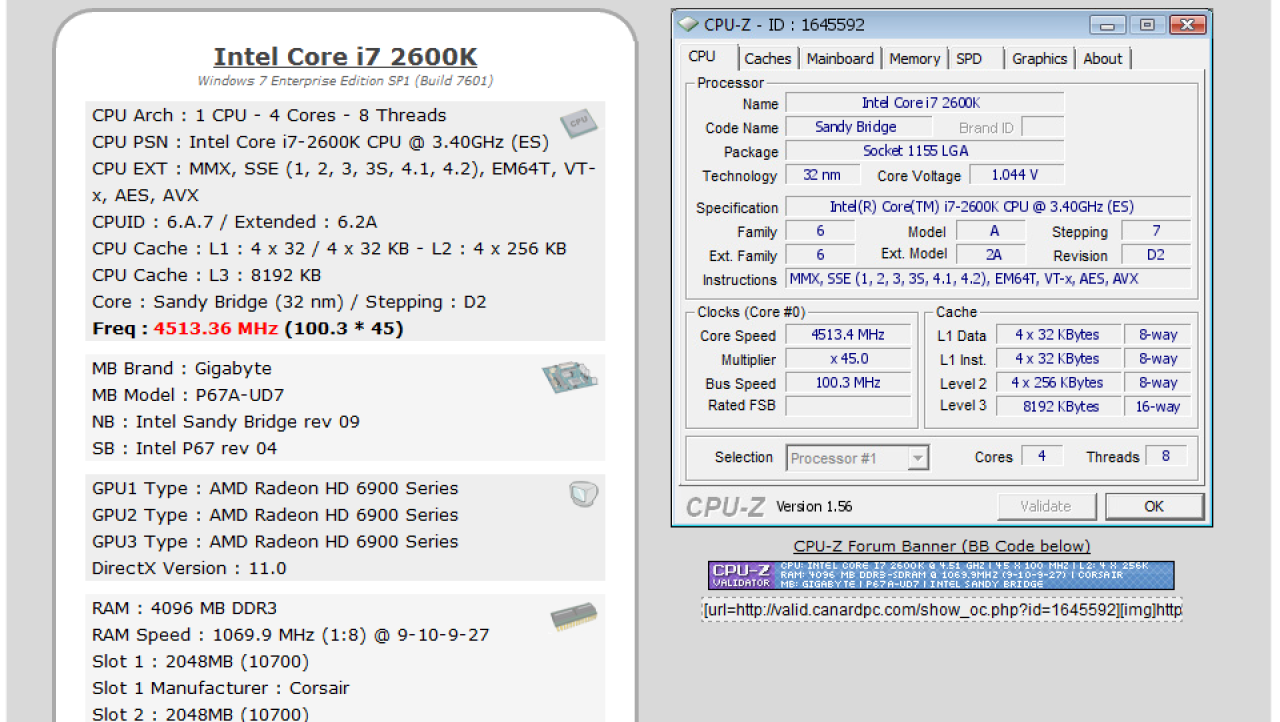Click the CPU chip icon in CPU section
Screen dimensions: 1280x722
pos(579,122)
